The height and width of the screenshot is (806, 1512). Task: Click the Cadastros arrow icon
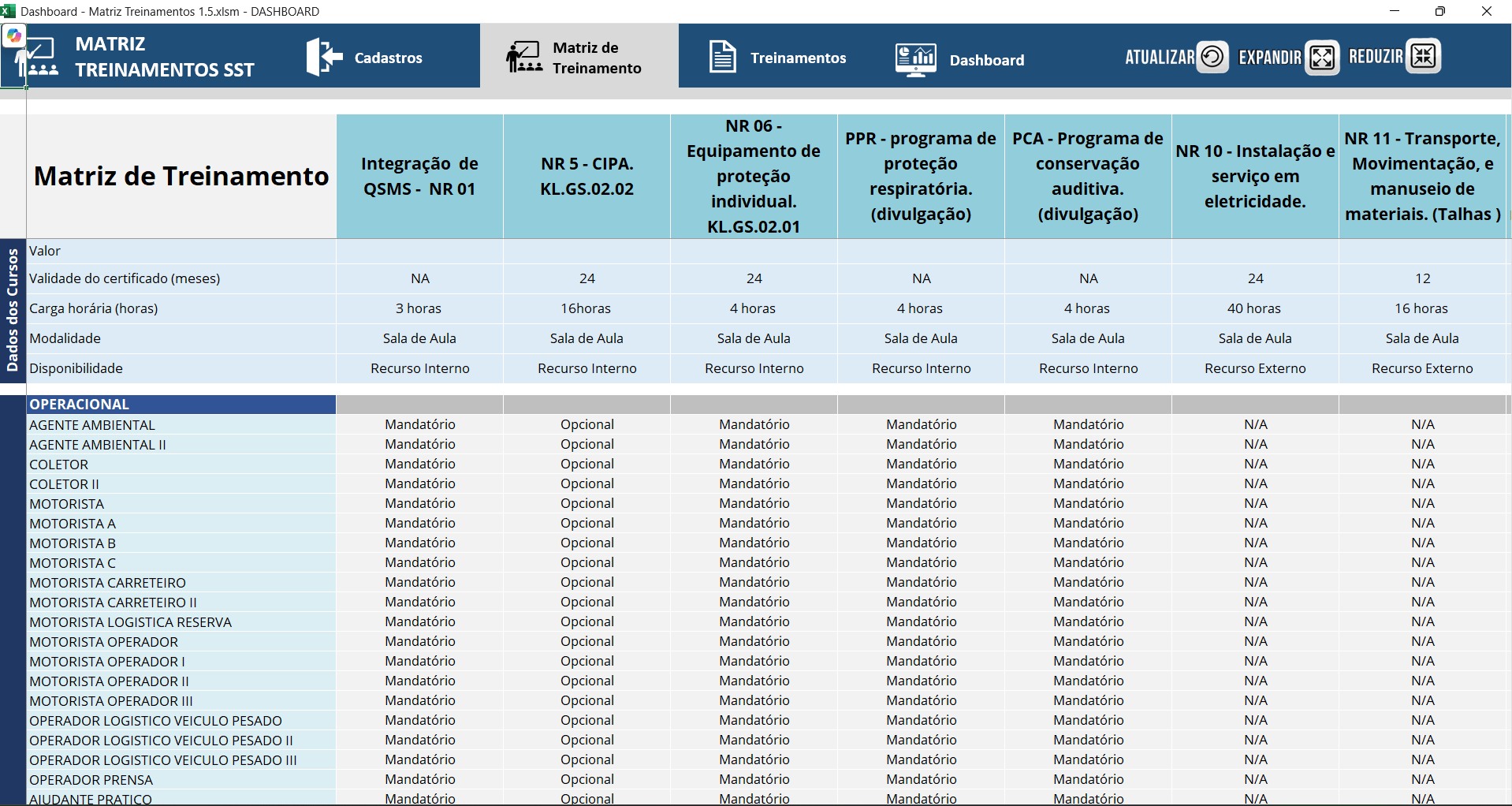324,57
